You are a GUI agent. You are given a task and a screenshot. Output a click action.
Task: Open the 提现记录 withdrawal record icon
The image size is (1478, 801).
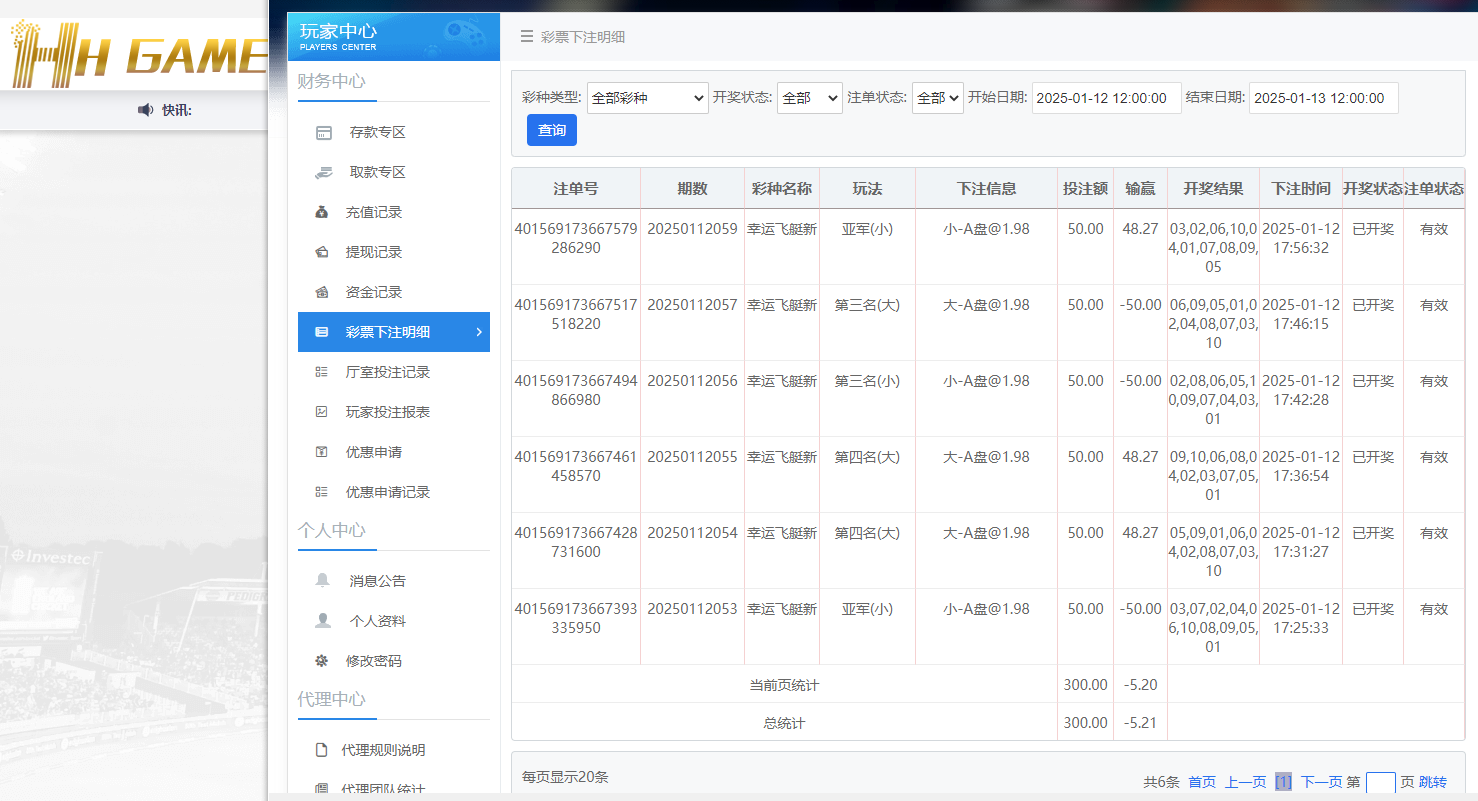tap(323, 251)
